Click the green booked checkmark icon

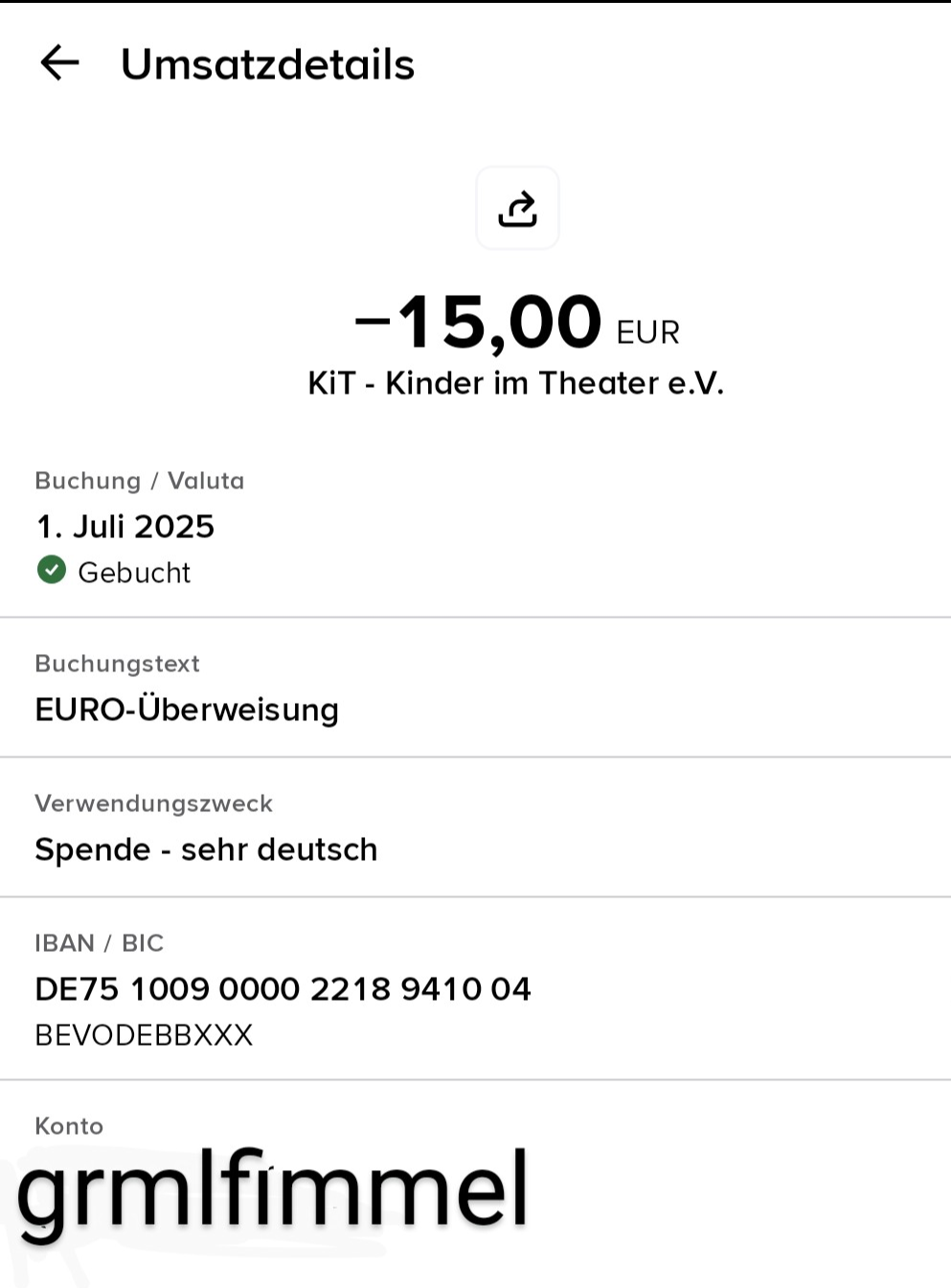[52, 571]
